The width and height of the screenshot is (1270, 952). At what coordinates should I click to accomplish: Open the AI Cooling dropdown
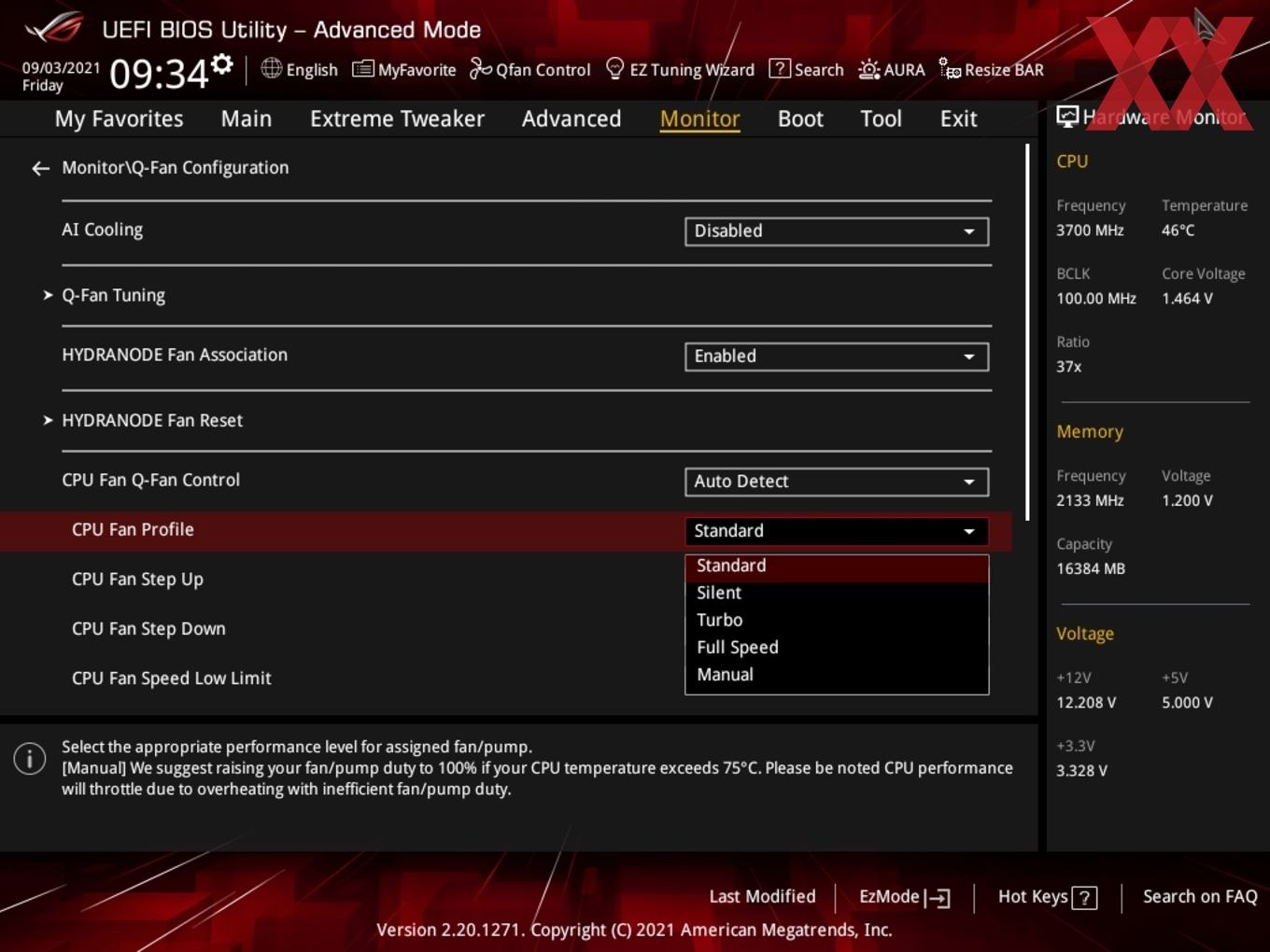coord(837,231)
